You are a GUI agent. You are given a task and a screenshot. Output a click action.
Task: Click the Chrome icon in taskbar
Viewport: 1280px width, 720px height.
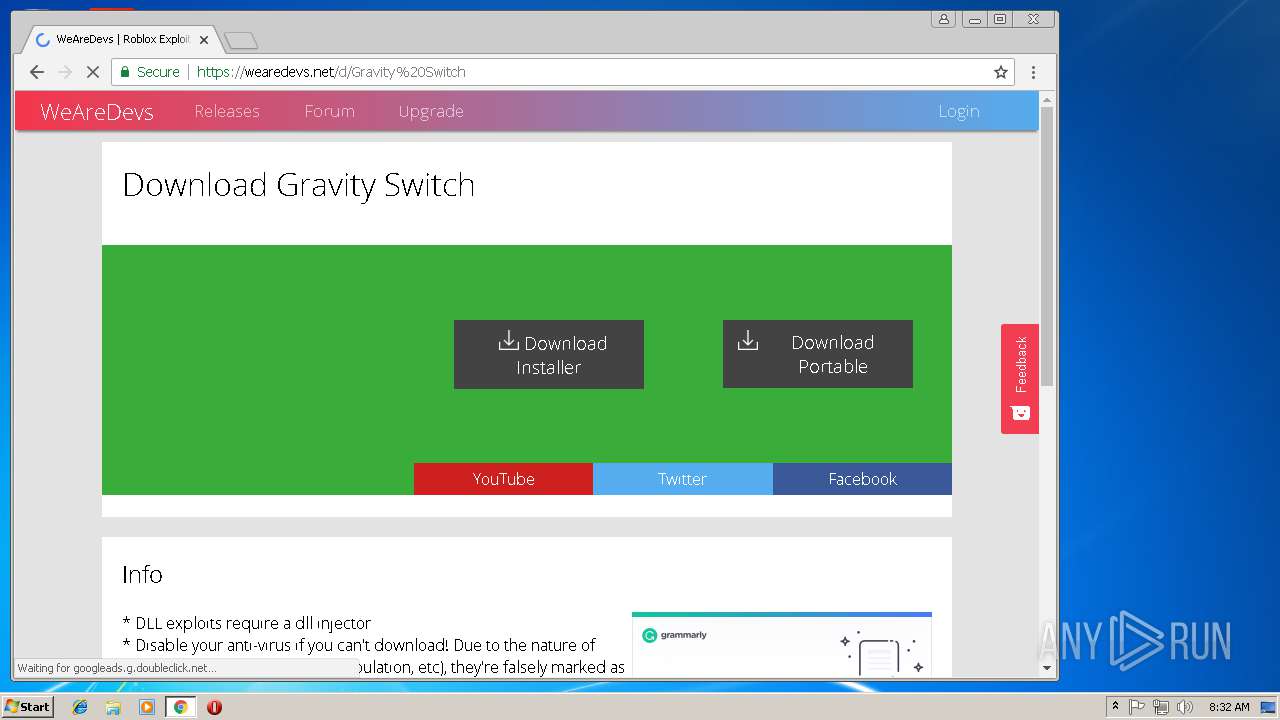pos(180,707)
